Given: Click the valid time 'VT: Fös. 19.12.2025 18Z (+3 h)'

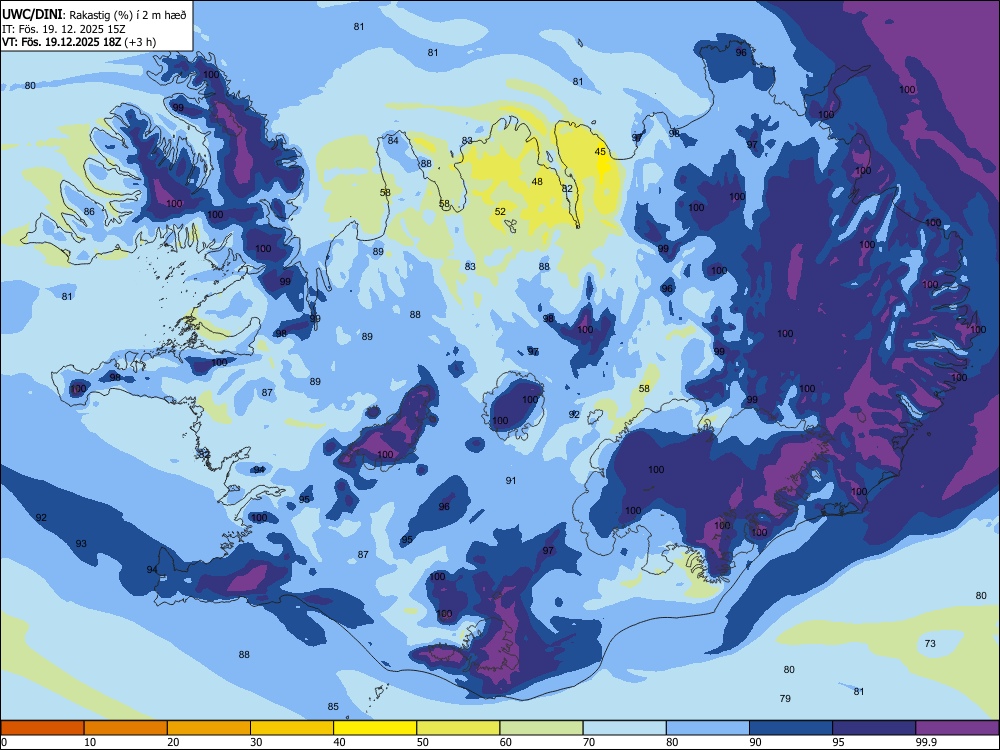Looking at the screenshot, I should coord(79,42).
